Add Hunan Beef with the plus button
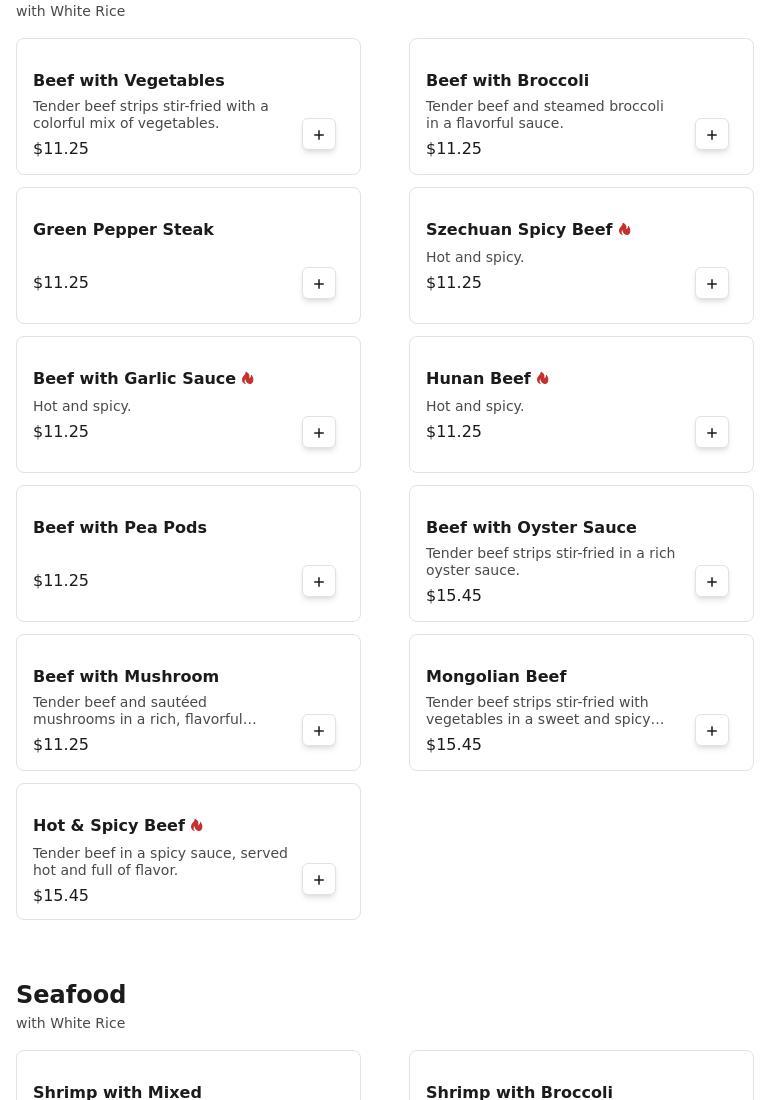The width and height of the screenshot is (770, 1100). 712,433
